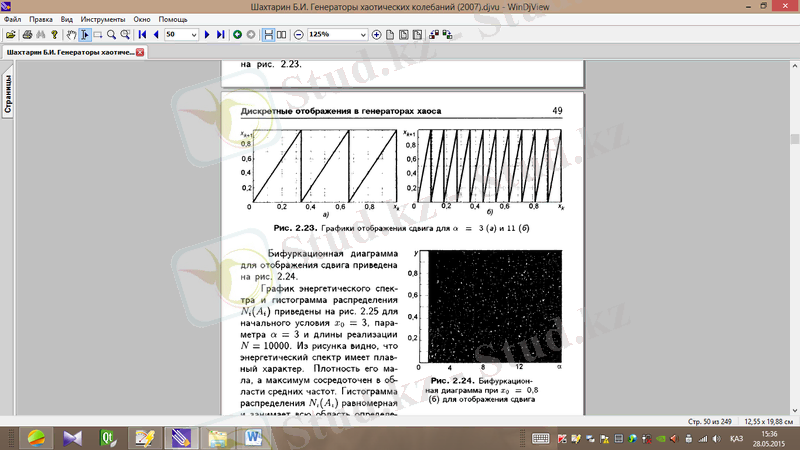Select the Hand pan tool
800x450 pixels.
(x=69, y=34)
